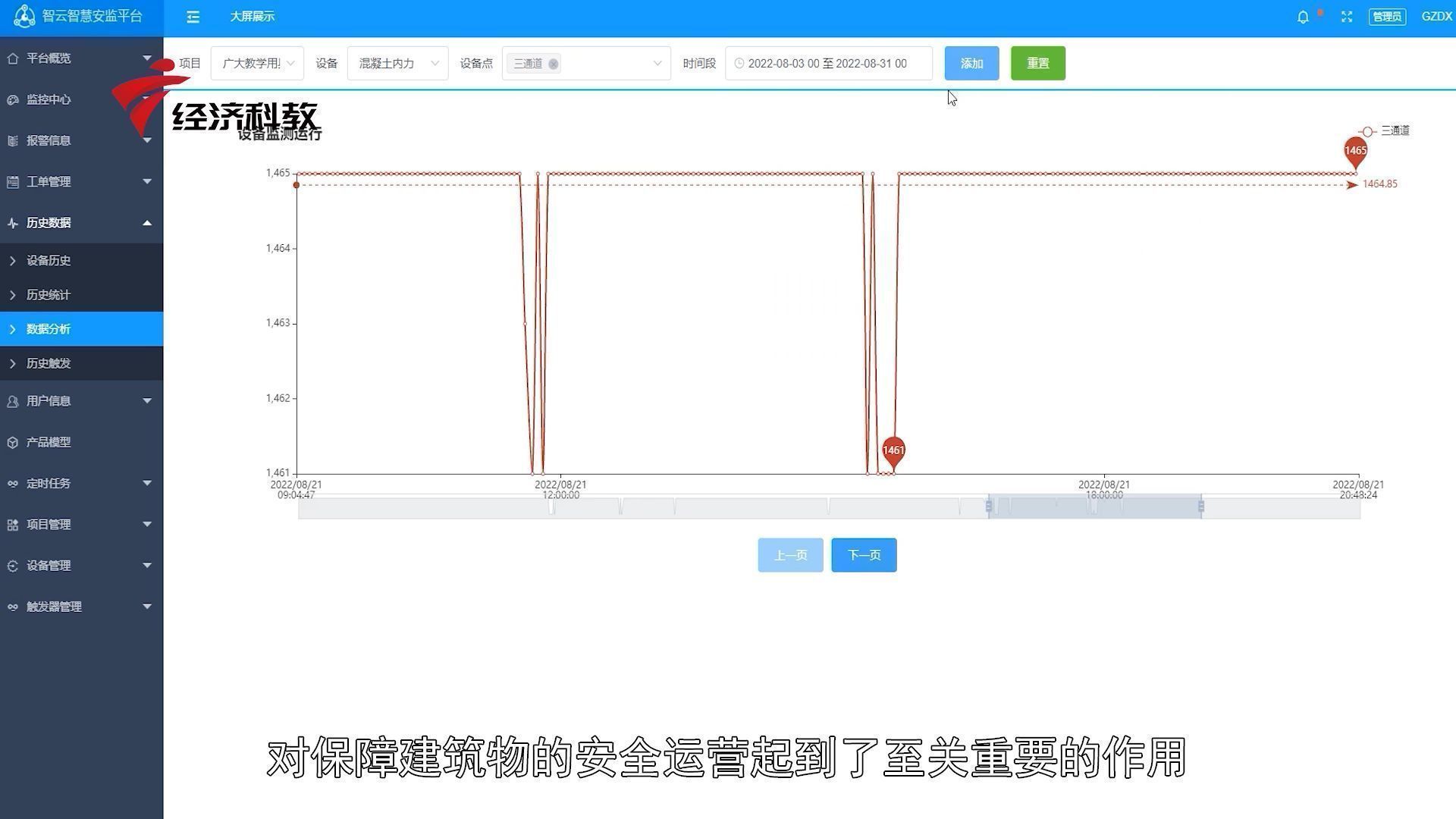Open the notification bell icon
Screen dimensions: 1456x819
(x=1303, y=17)
